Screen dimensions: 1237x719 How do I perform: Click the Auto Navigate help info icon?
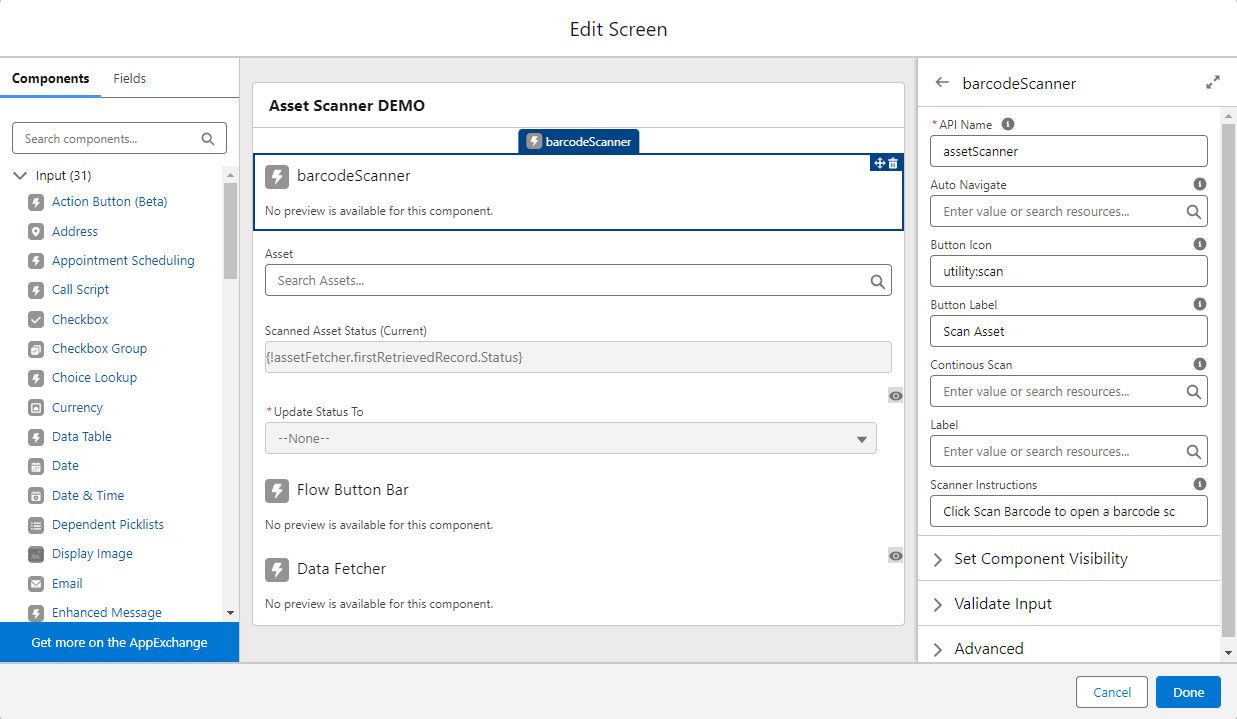(1199, 185)
